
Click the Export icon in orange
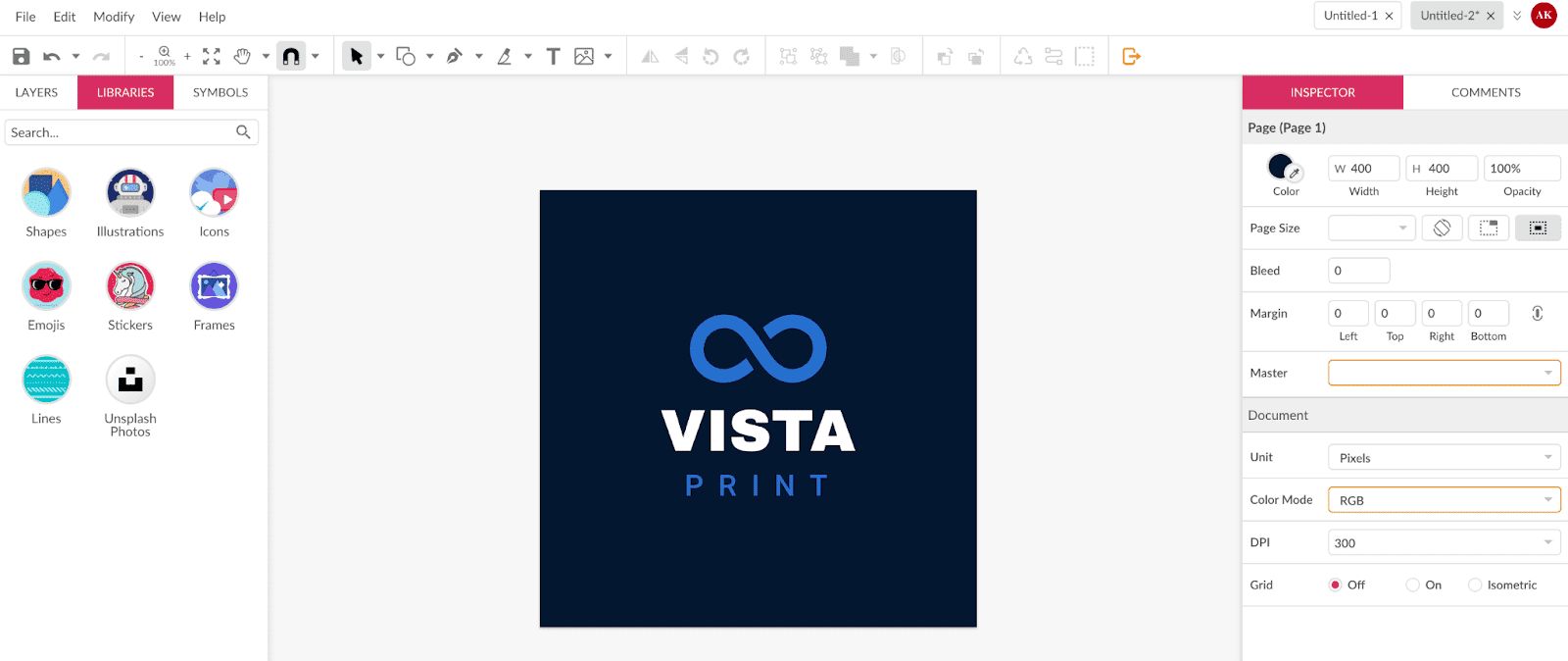coord(1131,57)
